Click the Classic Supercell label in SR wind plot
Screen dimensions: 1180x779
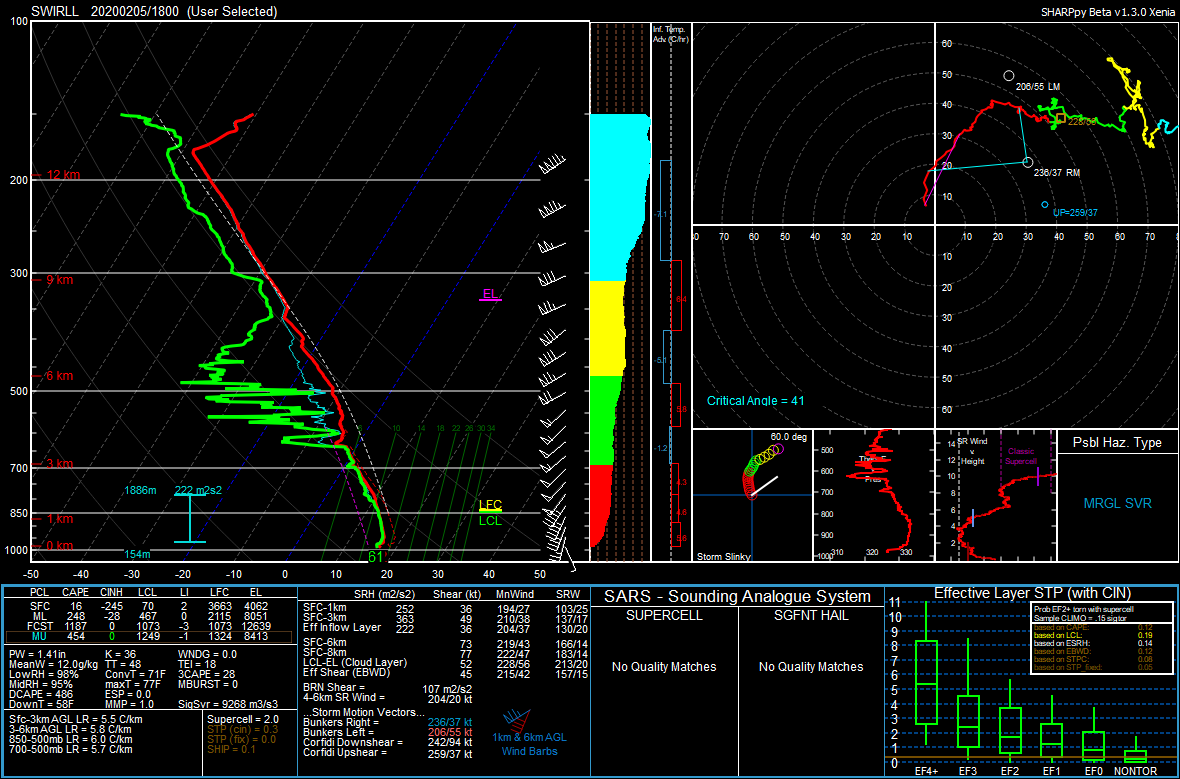point(1020,456)
